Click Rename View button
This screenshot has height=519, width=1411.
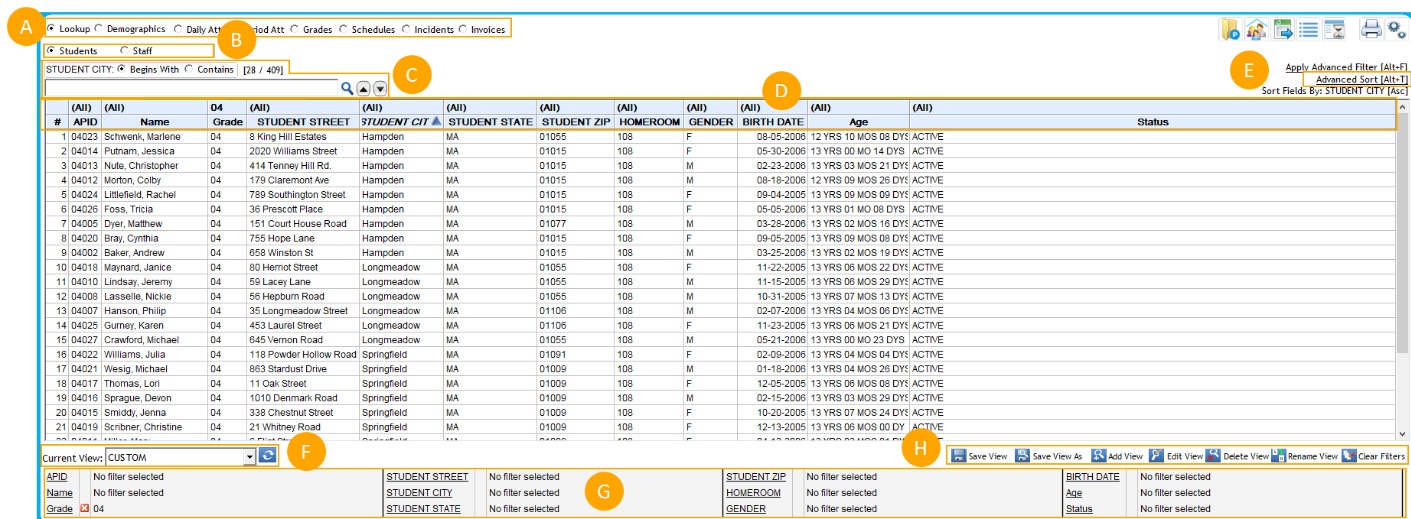(1305, 456)
